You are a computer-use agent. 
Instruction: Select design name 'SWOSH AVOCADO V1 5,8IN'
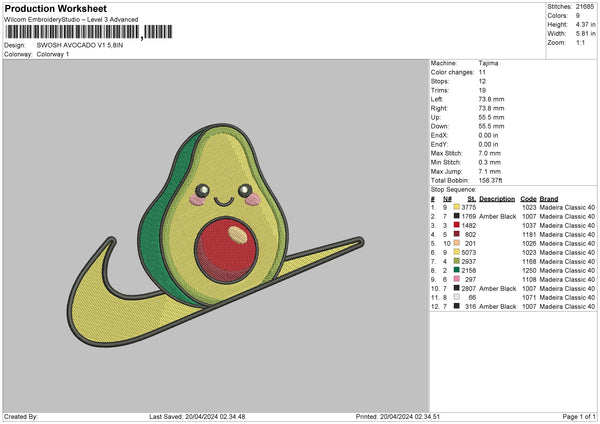tap(80, 45)
